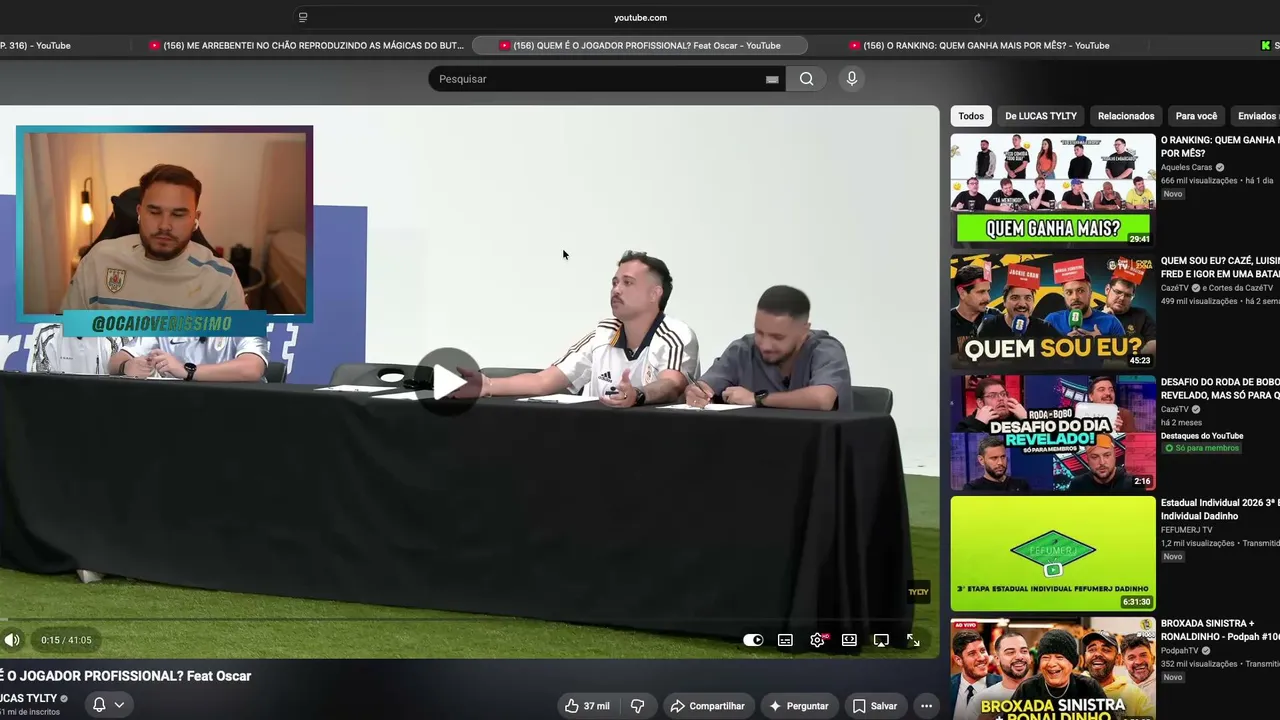The height and width of the screenshot is (720, 1280).
Task: Open the on-screen keyboard icon in the search box
Action: click(x=772, y=79)
